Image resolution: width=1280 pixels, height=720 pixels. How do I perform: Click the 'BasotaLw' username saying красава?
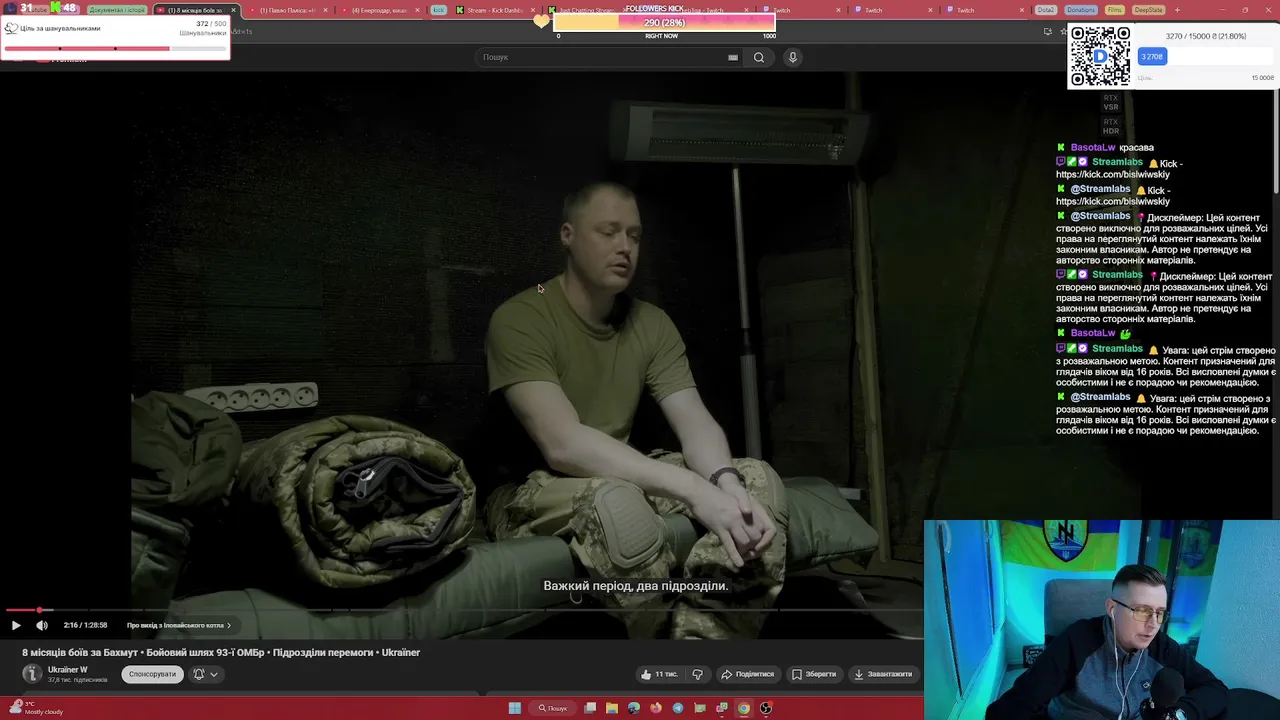pos(1092,147)
